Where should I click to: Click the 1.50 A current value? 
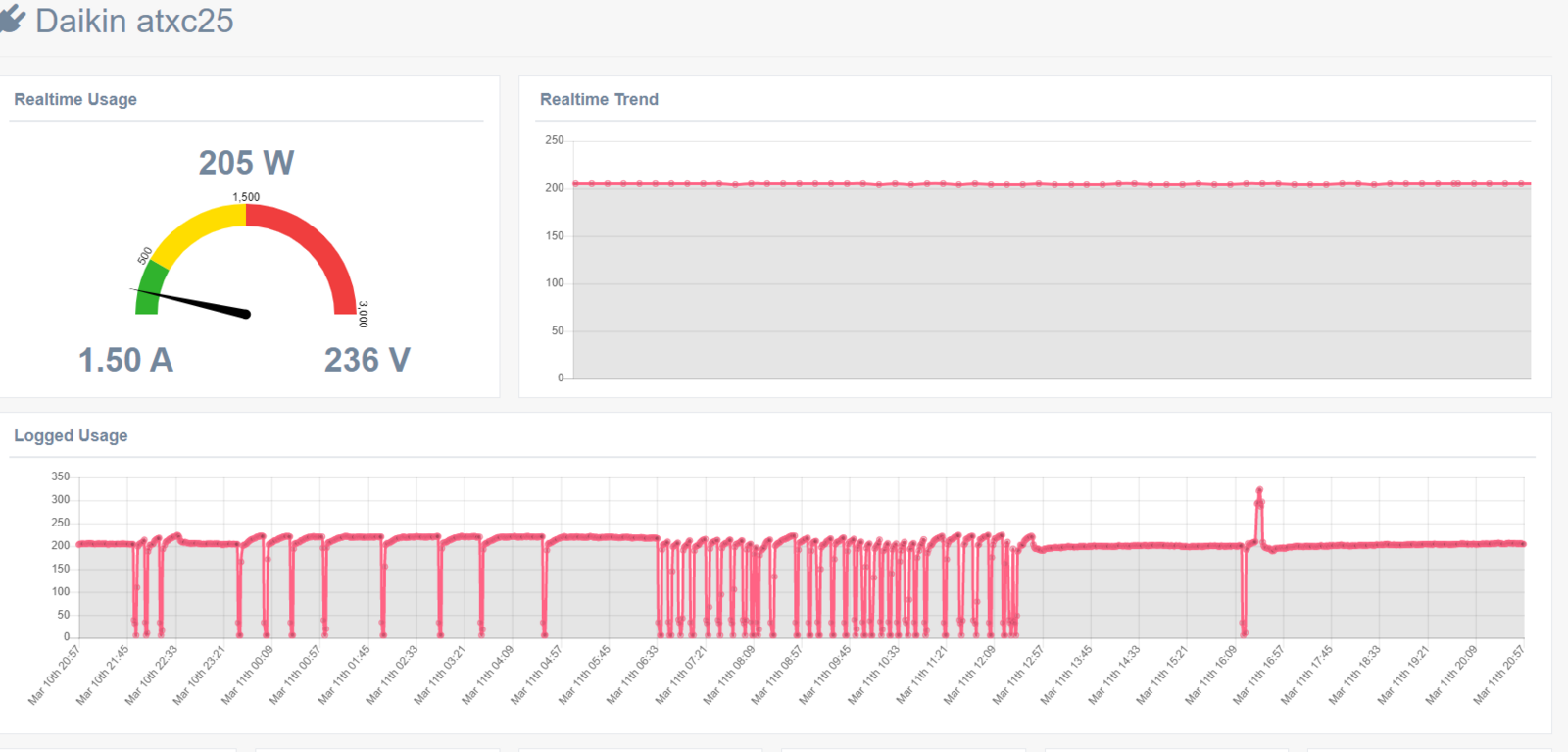(125, 360)
